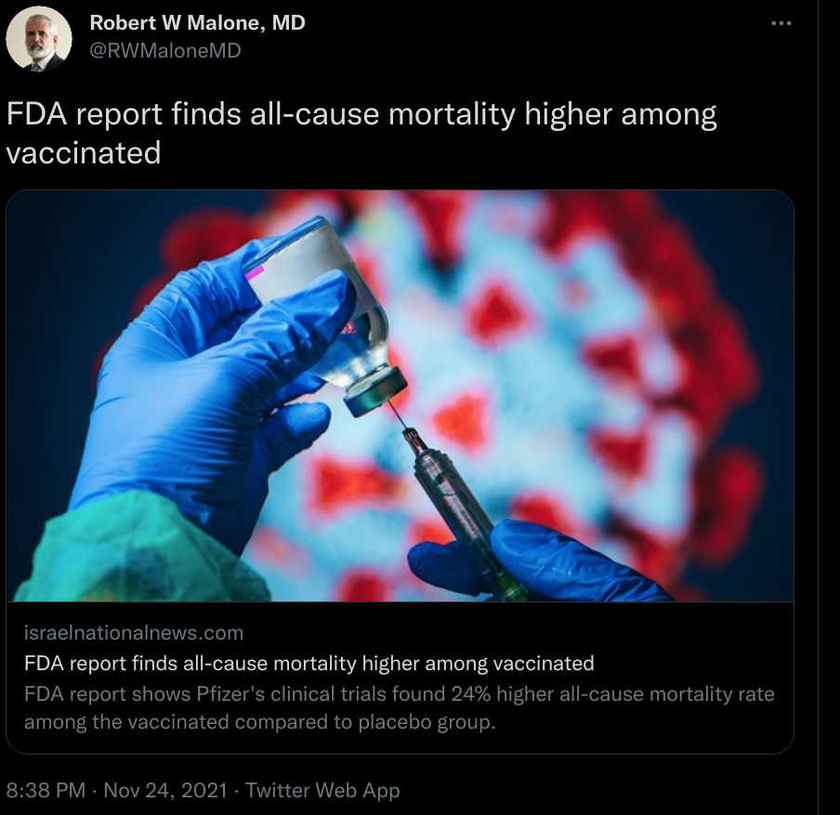
Task: Click the tweet text about FDA report
Action: coord(361,133)
